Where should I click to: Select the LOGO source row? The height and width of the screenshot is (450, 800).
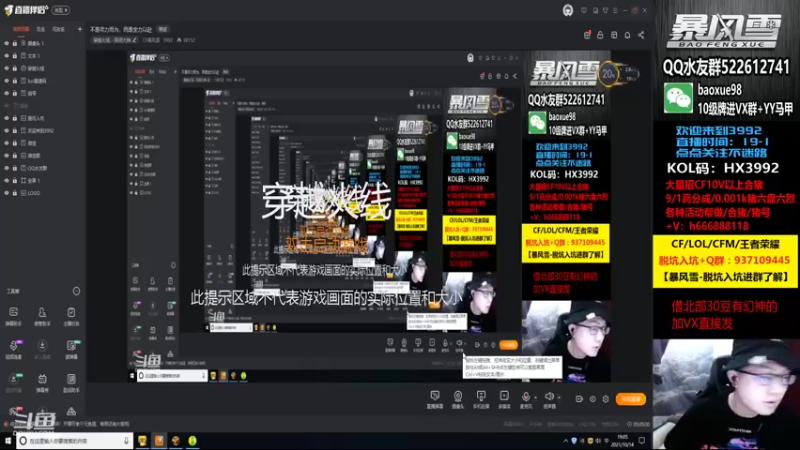tap(43, 193)
